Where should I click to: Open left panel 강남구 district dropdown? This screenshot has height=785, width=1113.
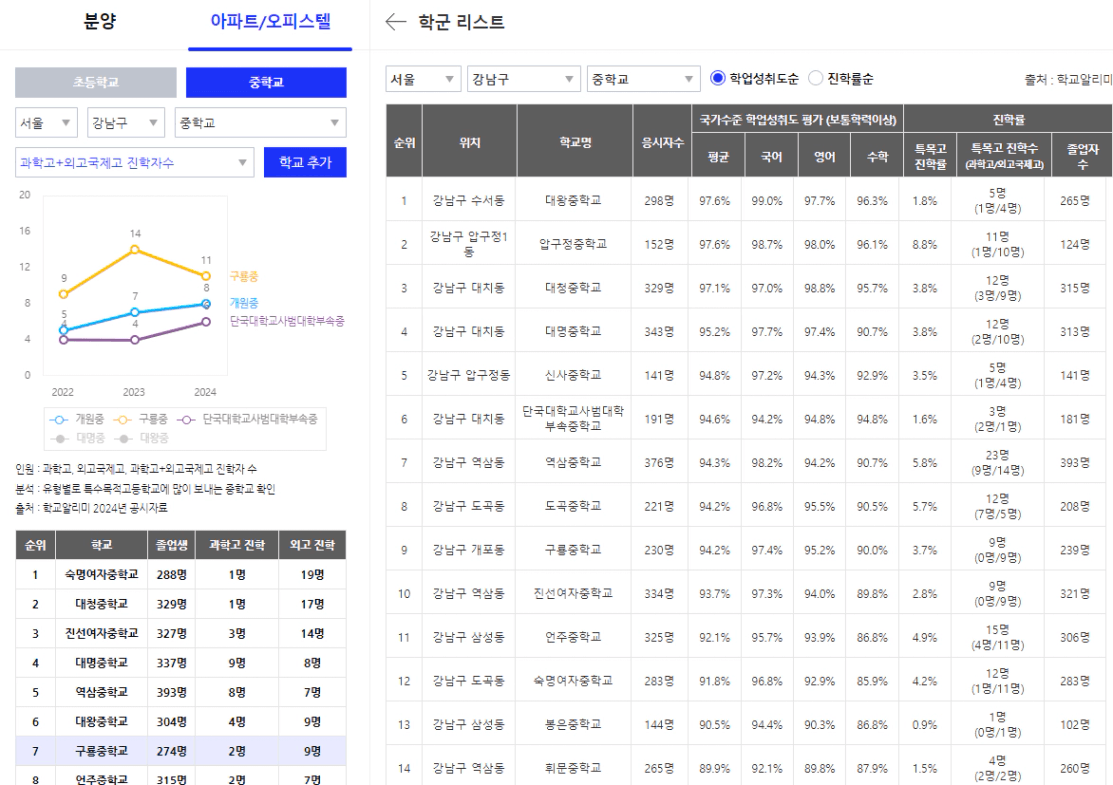126,123
